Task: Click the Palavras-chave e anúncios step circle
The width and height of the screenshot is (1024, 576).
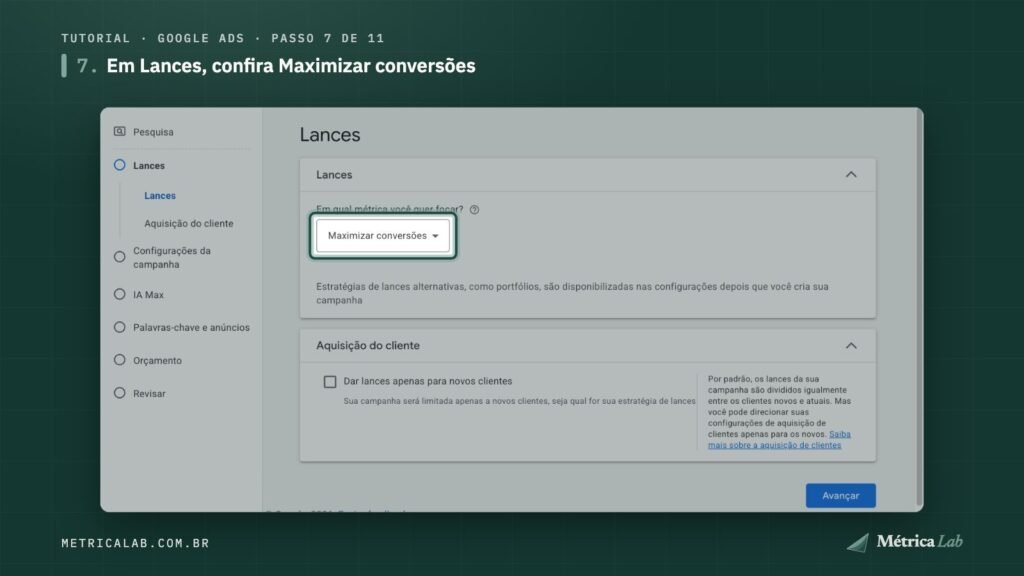Action: (120, 327)
